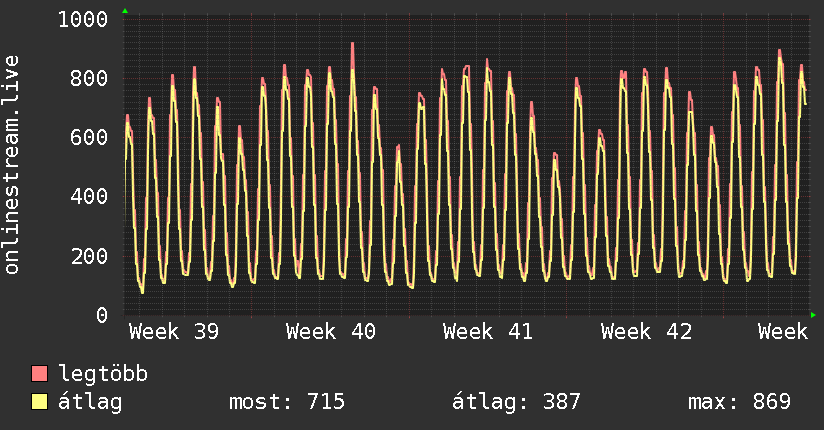
Task: Click the pink legtöbb legend swatch
Action: coord(39,374)
